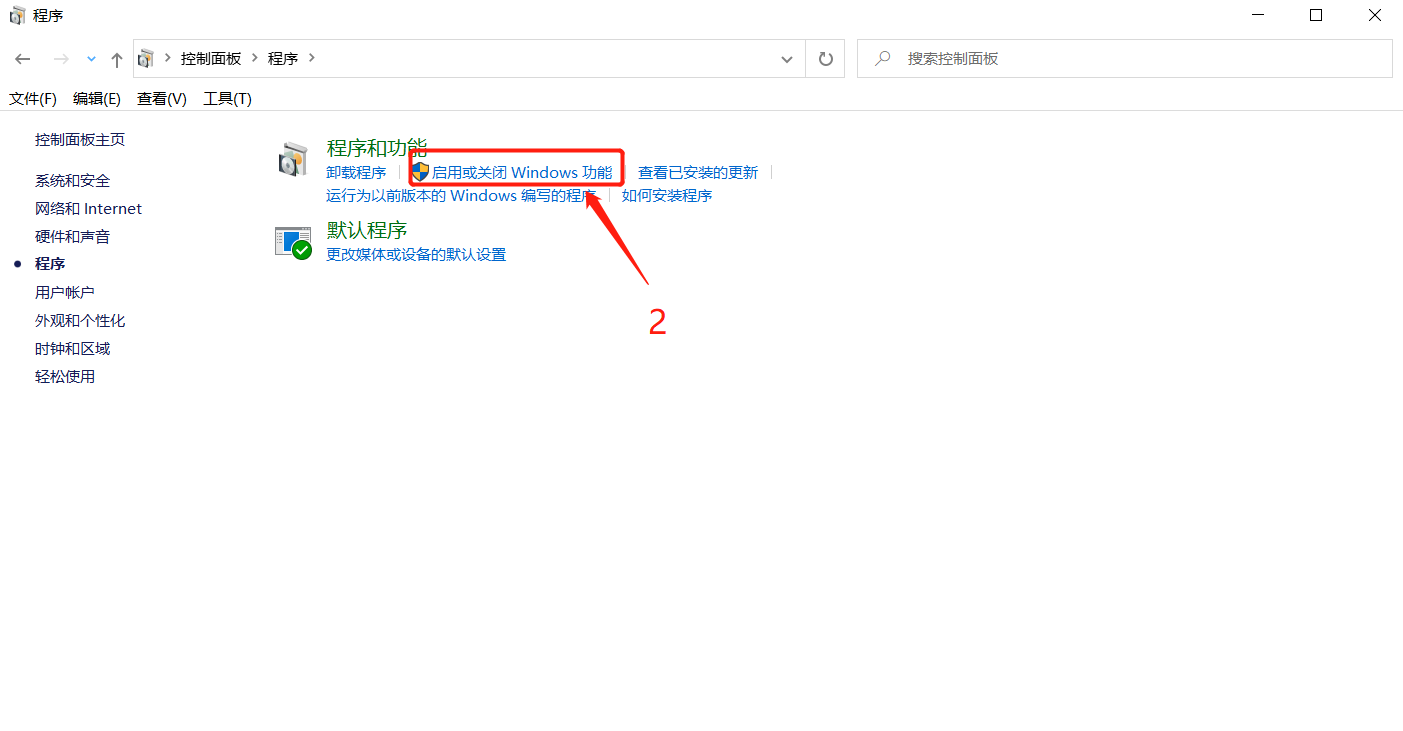Open the 工具(T) menu
This screenshot has width=1403, height=731.
228,98
